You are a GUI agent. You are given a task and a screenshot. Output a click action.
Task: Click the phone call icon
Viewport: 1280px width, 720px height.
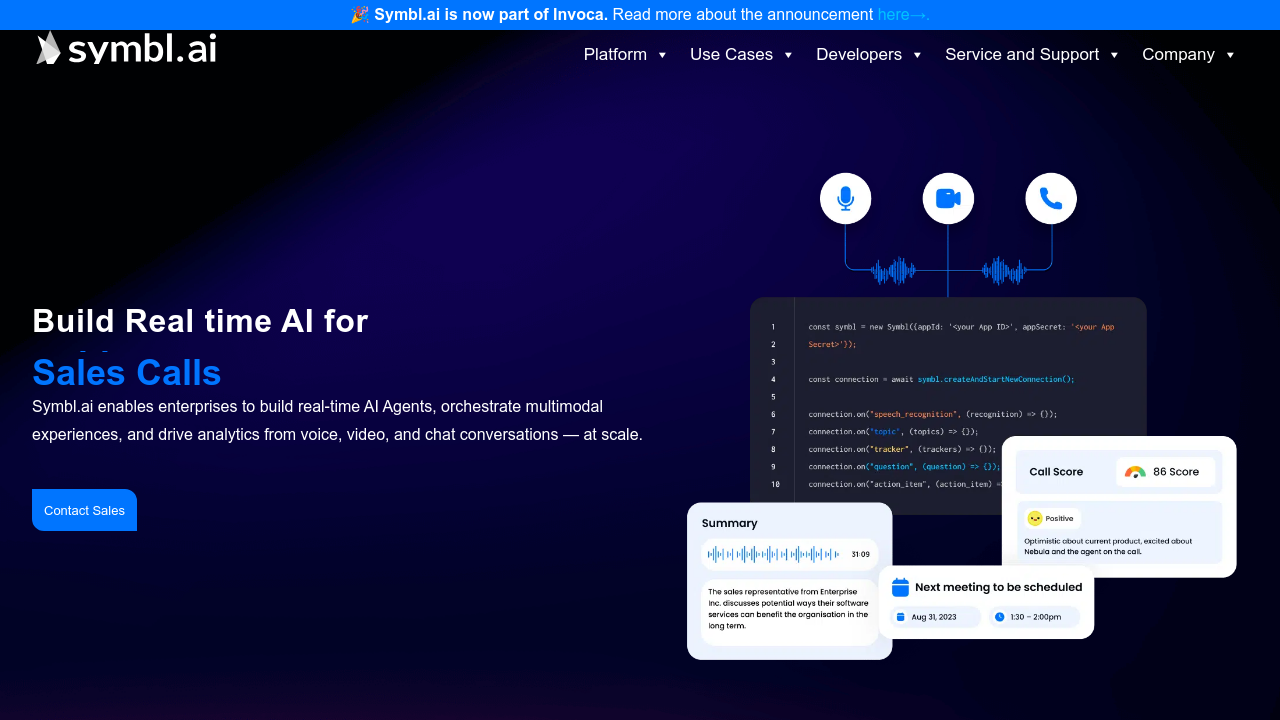[x=1050, y=198]
